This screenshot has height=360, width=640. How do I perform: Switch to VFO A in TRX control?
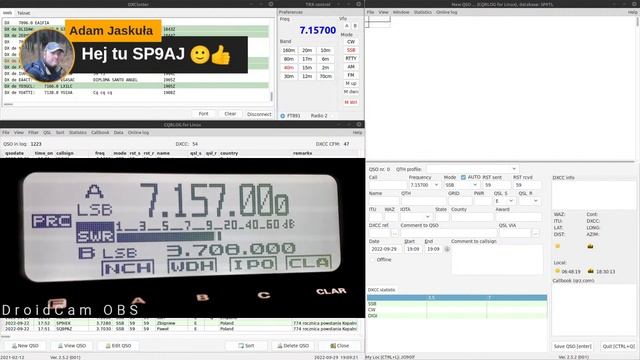[x=347, y=26]
